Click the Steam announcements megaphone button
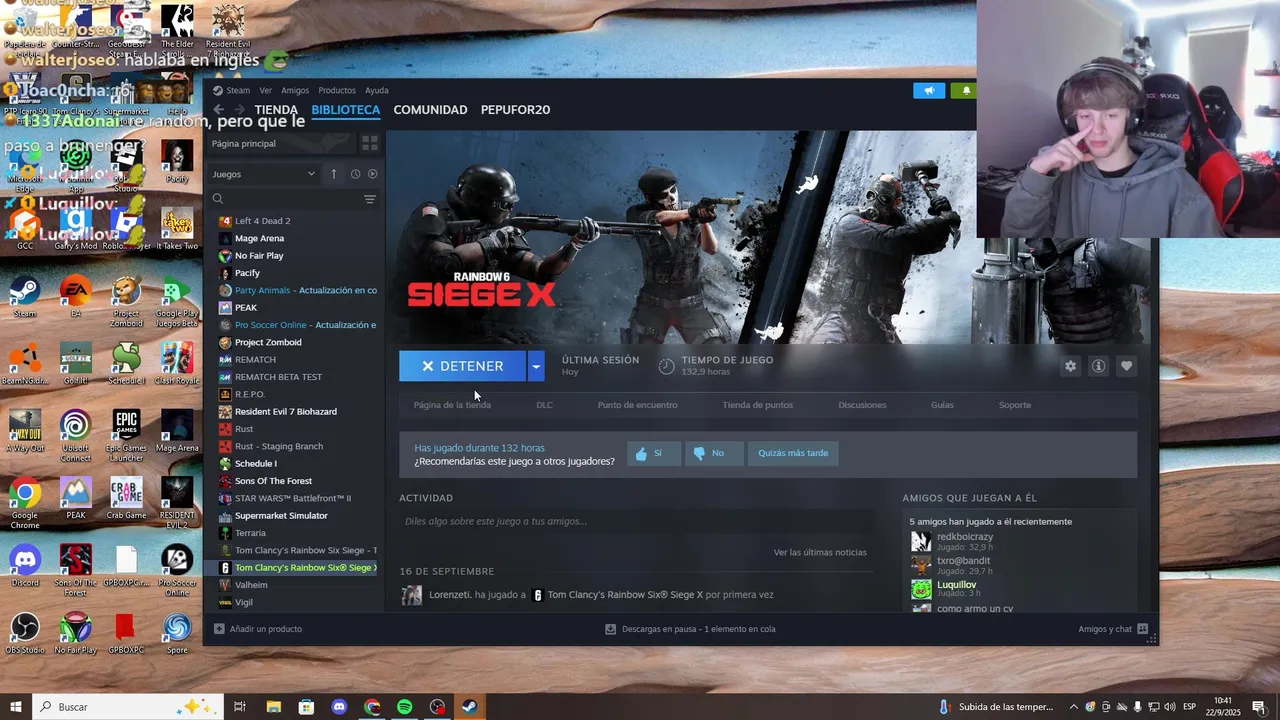The height and width of the screenshot is (720, 1280). pos(929,90)
